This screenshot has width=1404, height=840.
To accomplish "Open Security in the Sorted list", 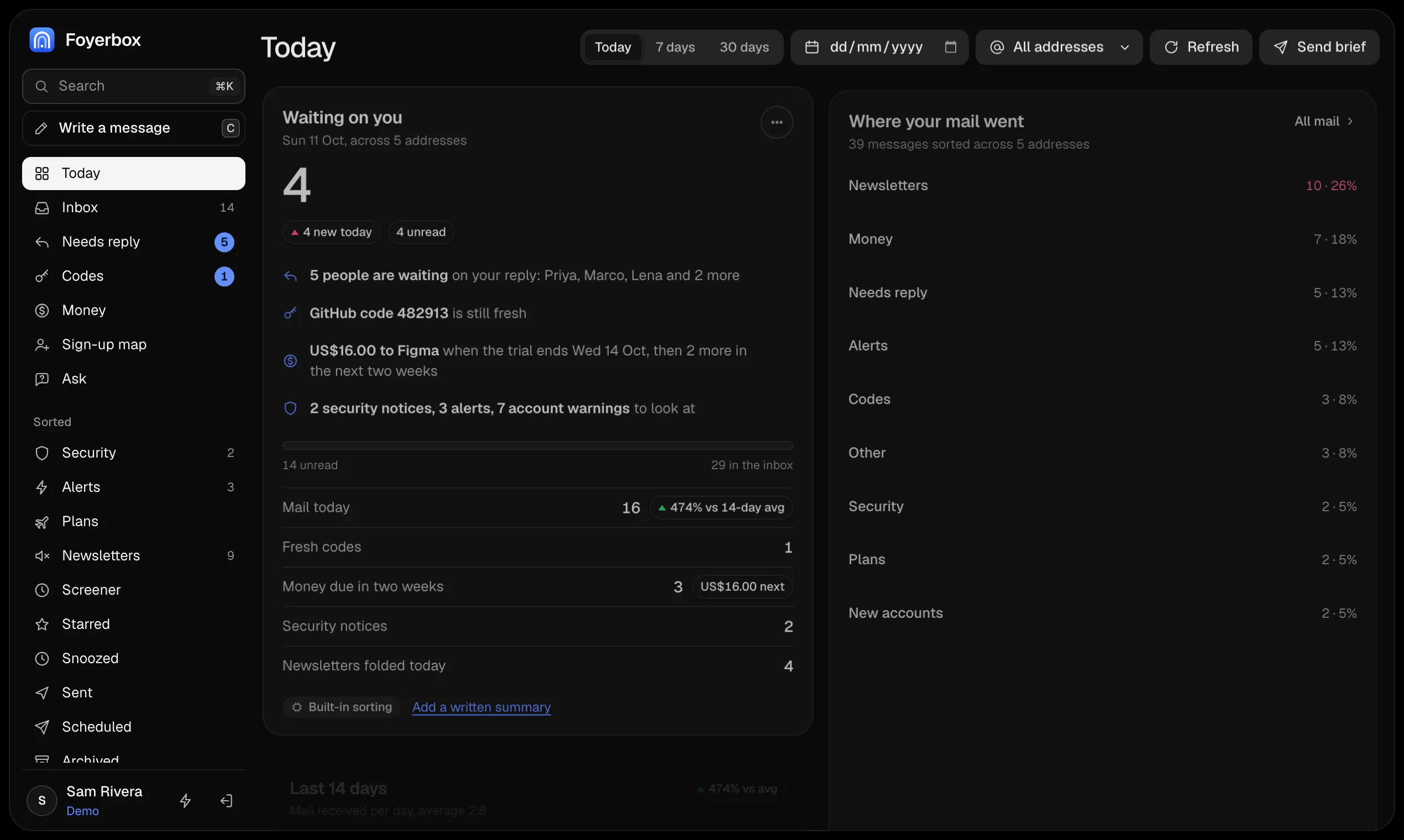I will pos(134,453).
